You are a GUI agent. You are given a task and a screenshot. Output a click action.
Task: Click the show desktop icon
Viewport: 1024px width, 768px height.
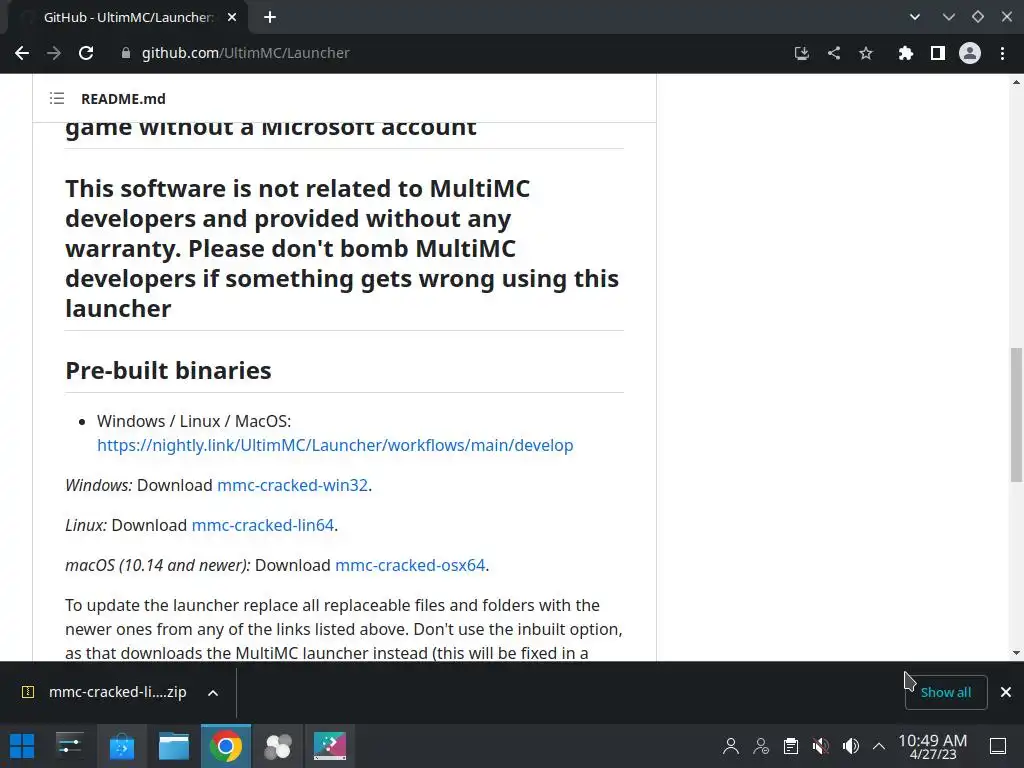coord(998,746)
